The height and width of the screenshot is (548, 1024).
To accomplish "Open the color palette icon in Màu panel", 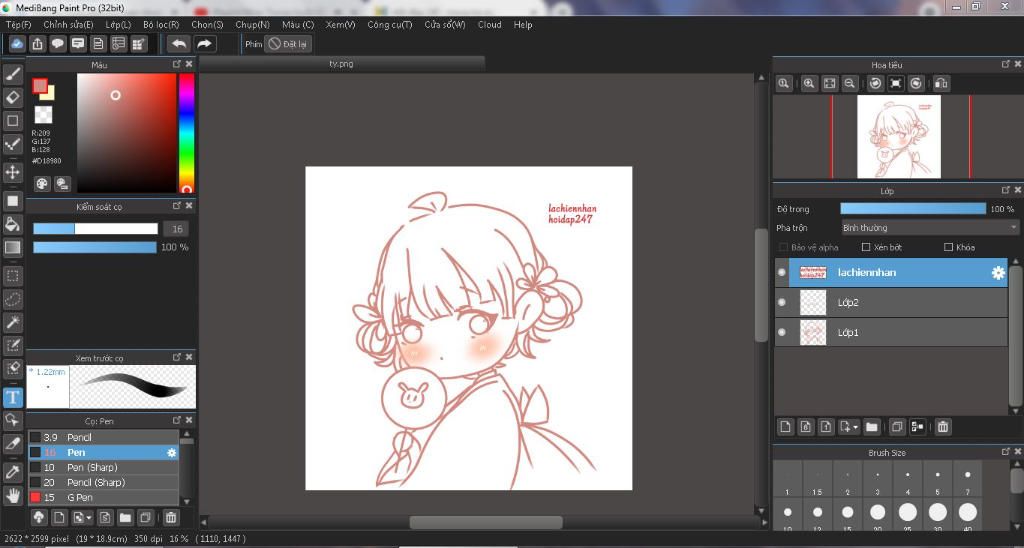I will tap(42, 184).
